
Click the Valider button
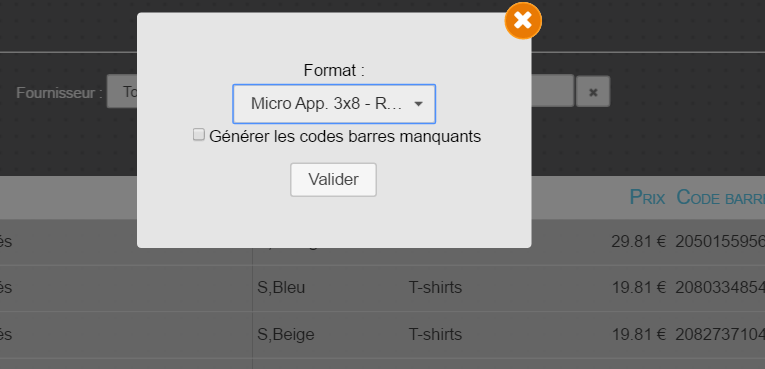click(x=333, y=180)
